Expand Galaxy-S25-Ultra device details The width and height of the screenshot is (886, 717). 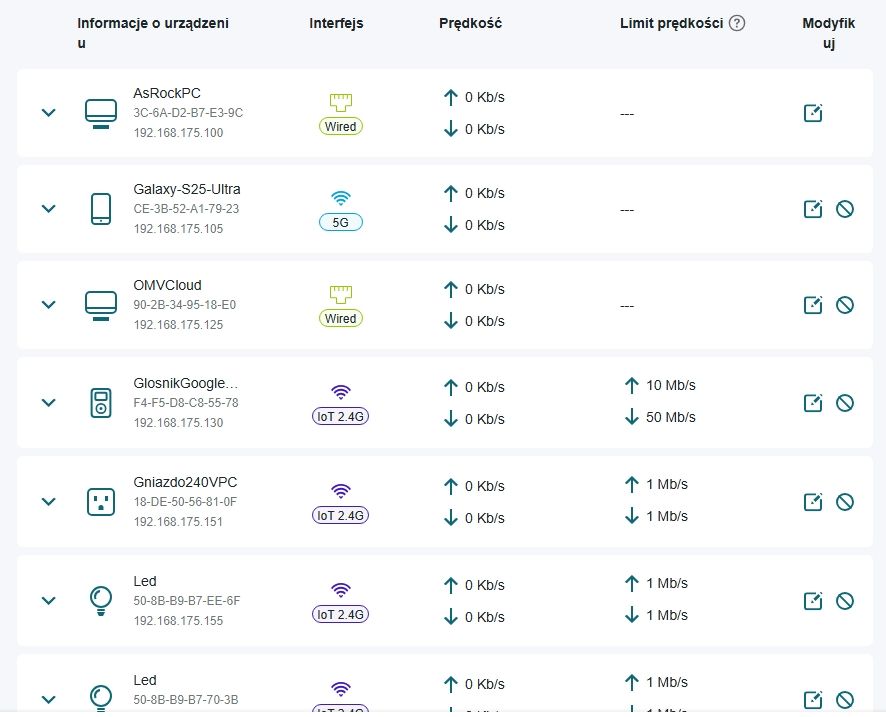click(48, 209)
